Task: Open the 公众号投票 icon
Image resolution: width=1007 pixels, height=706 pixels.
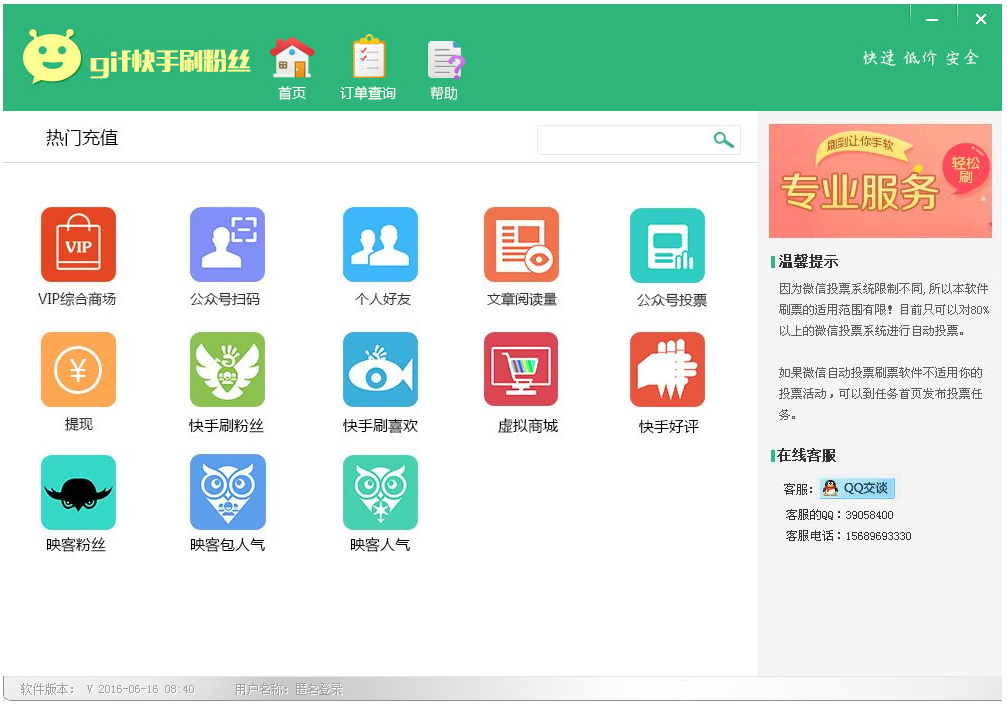Action: [x=667, y=245]
